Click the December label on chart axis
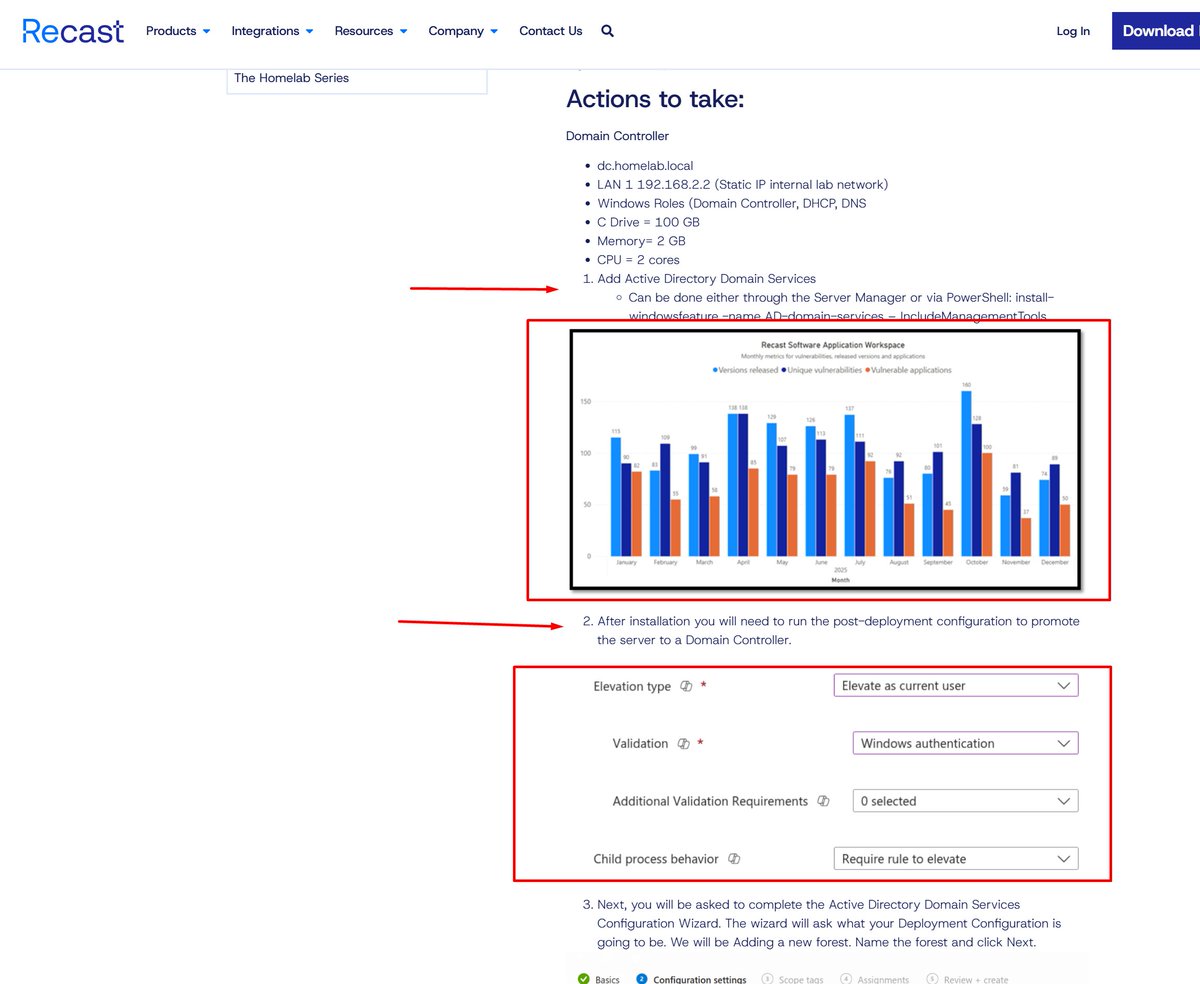1200x984 pixels. pos(1055,563)
